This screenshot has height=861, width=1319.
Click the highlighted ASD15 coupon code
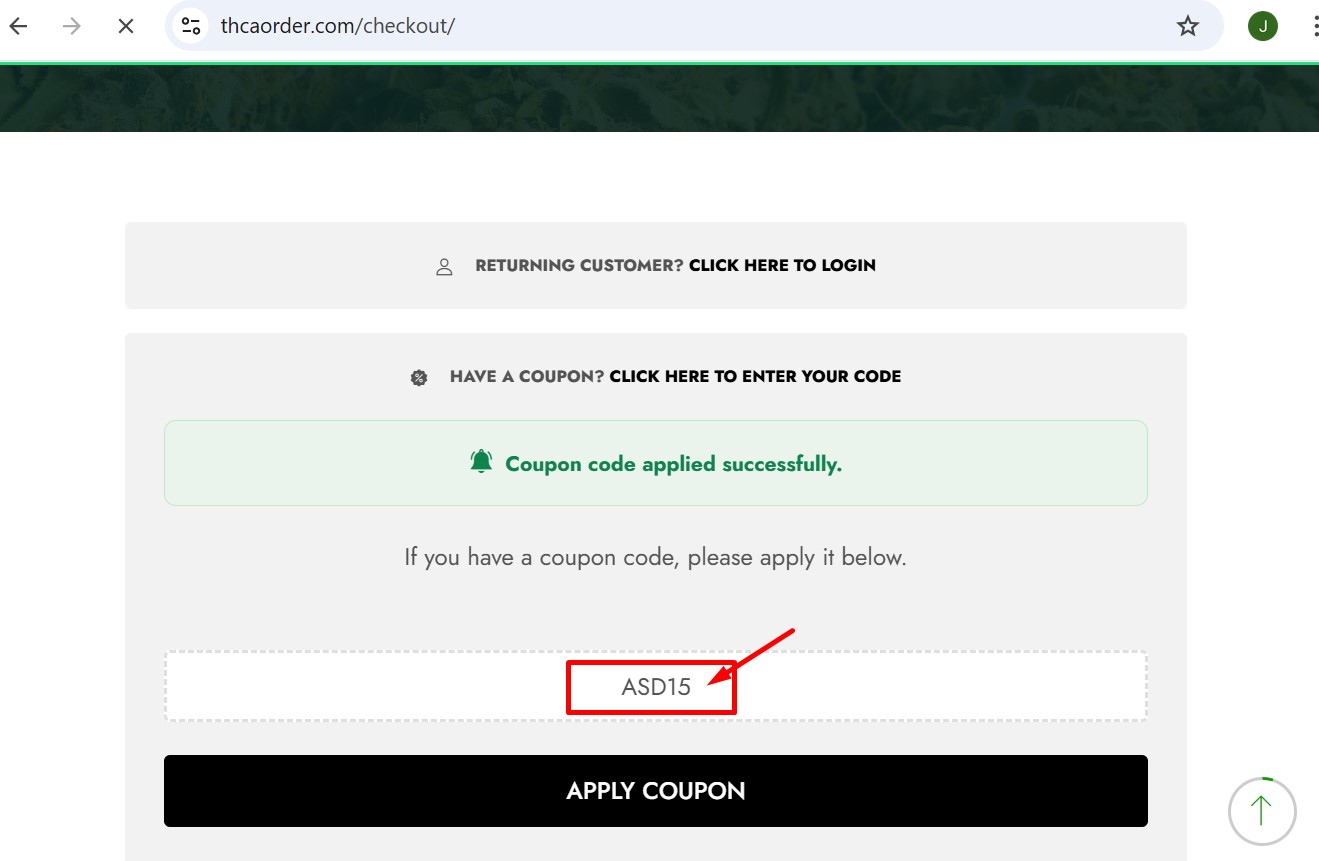point(655,686)
